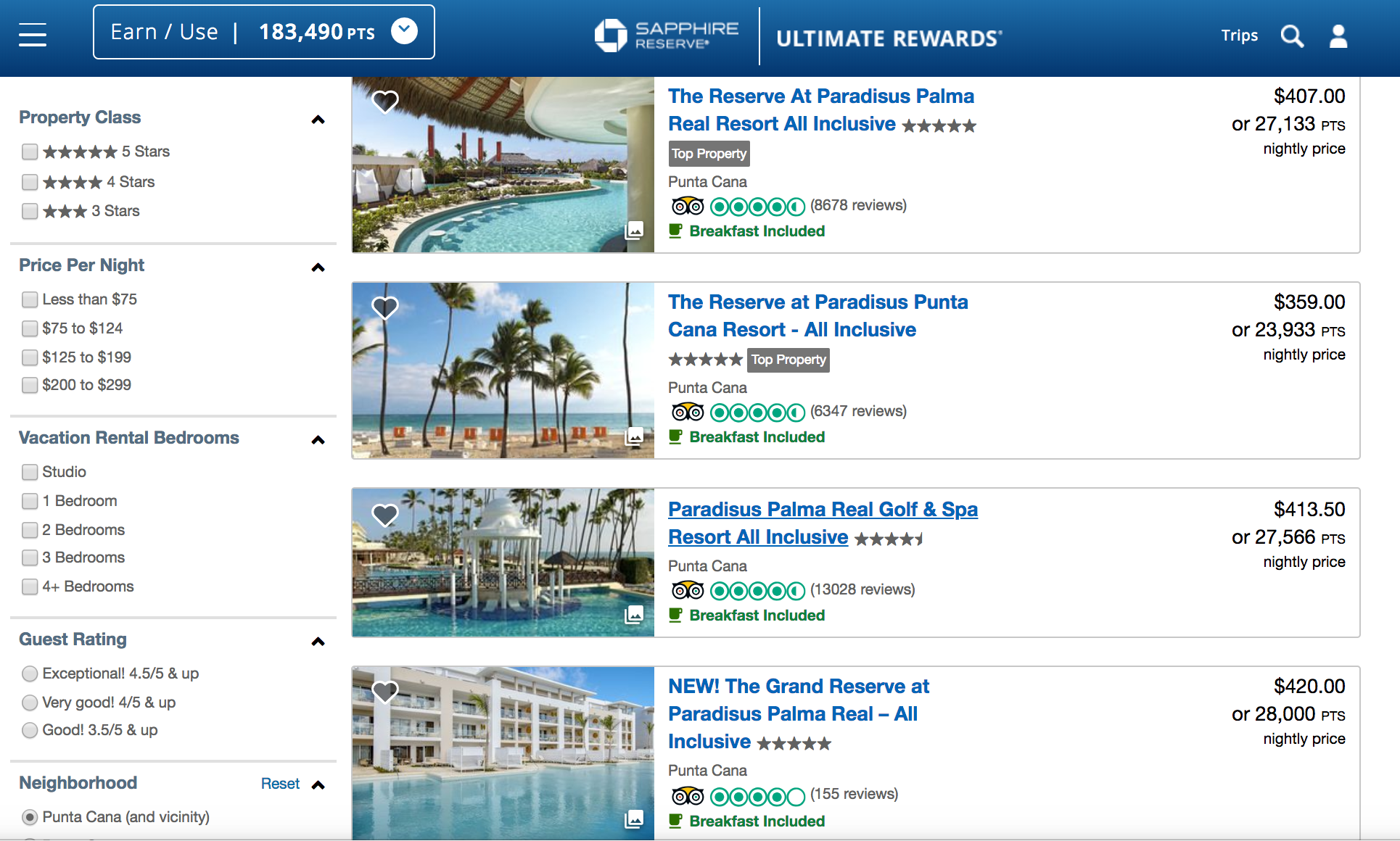Viewport: 1400px width, 841px height.
Task: Tick the 2 Bedrooms checkbox
Action: point(30,530)
